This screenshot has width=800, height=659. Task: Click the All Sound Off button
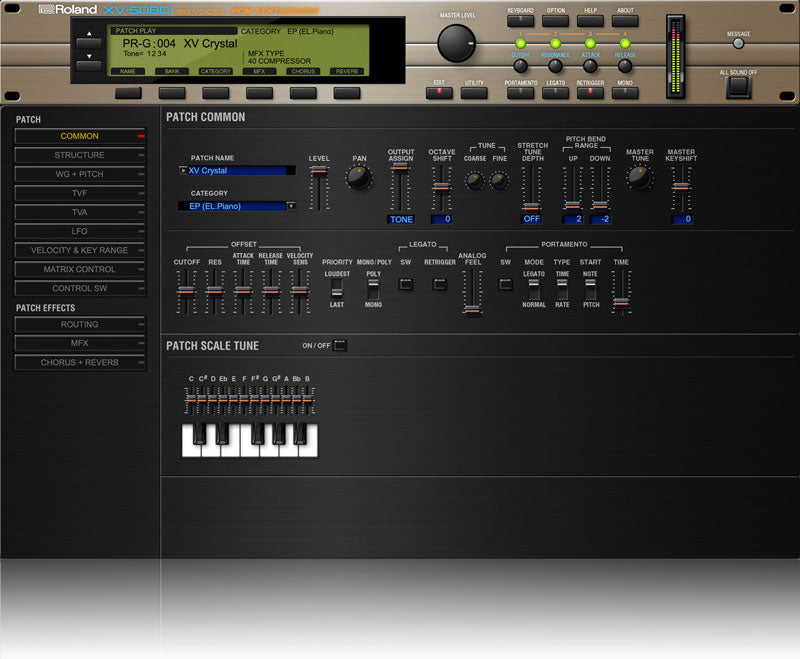[x=738, y=87]
